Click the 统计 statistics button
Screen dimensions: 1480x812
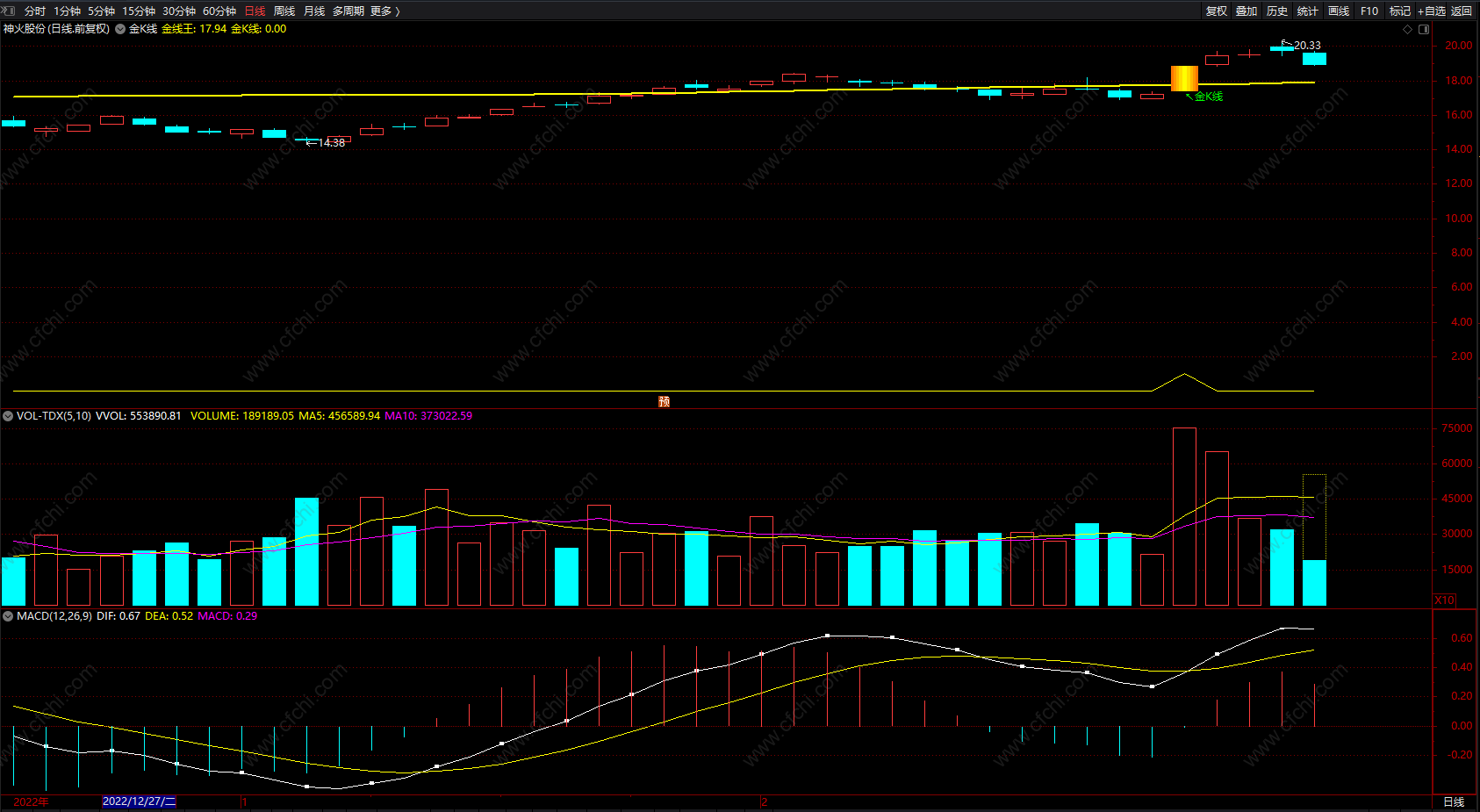pos(1308,11)
